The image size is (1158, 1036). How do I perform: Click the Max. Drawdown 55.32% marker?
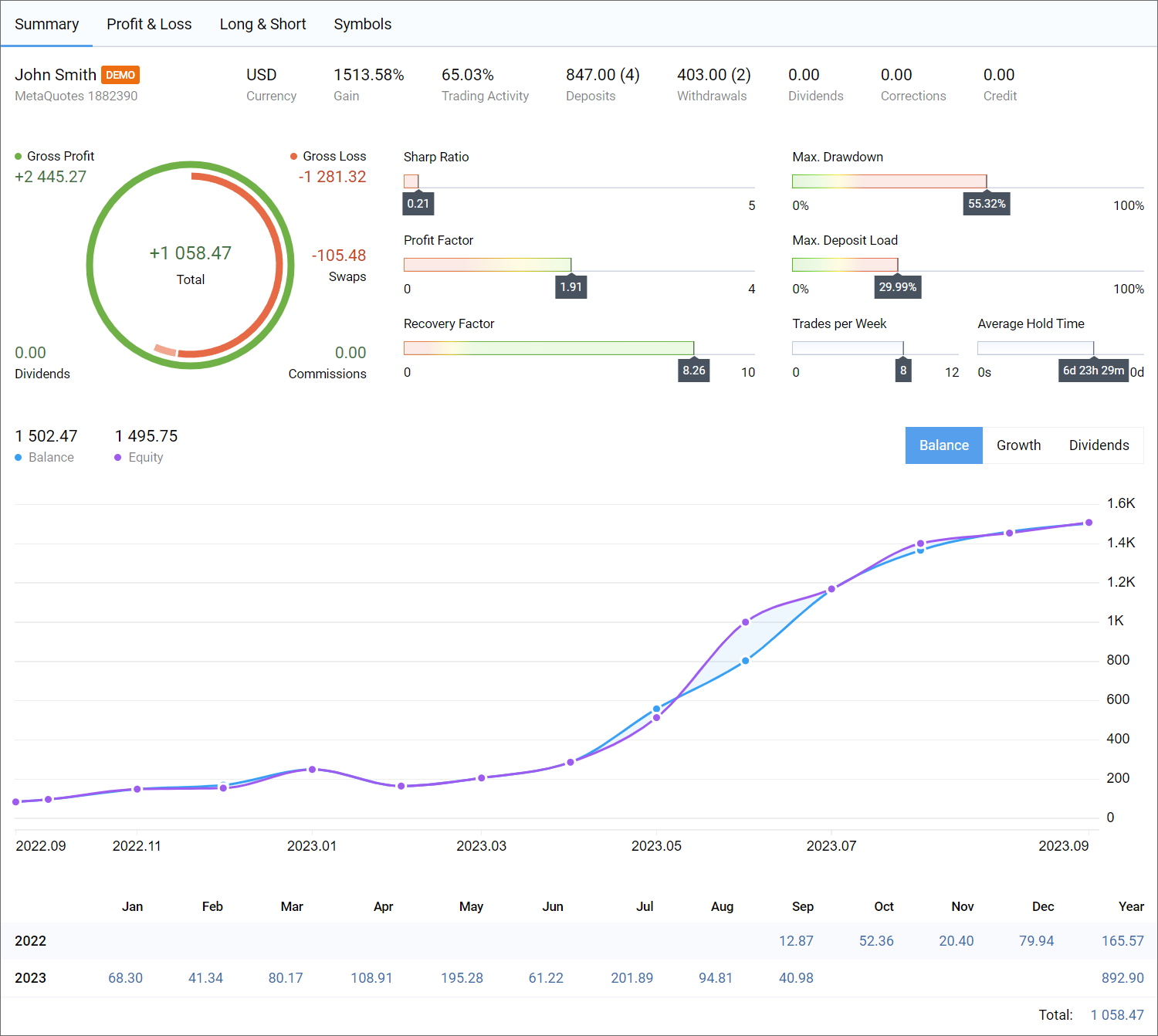[986, 203]
